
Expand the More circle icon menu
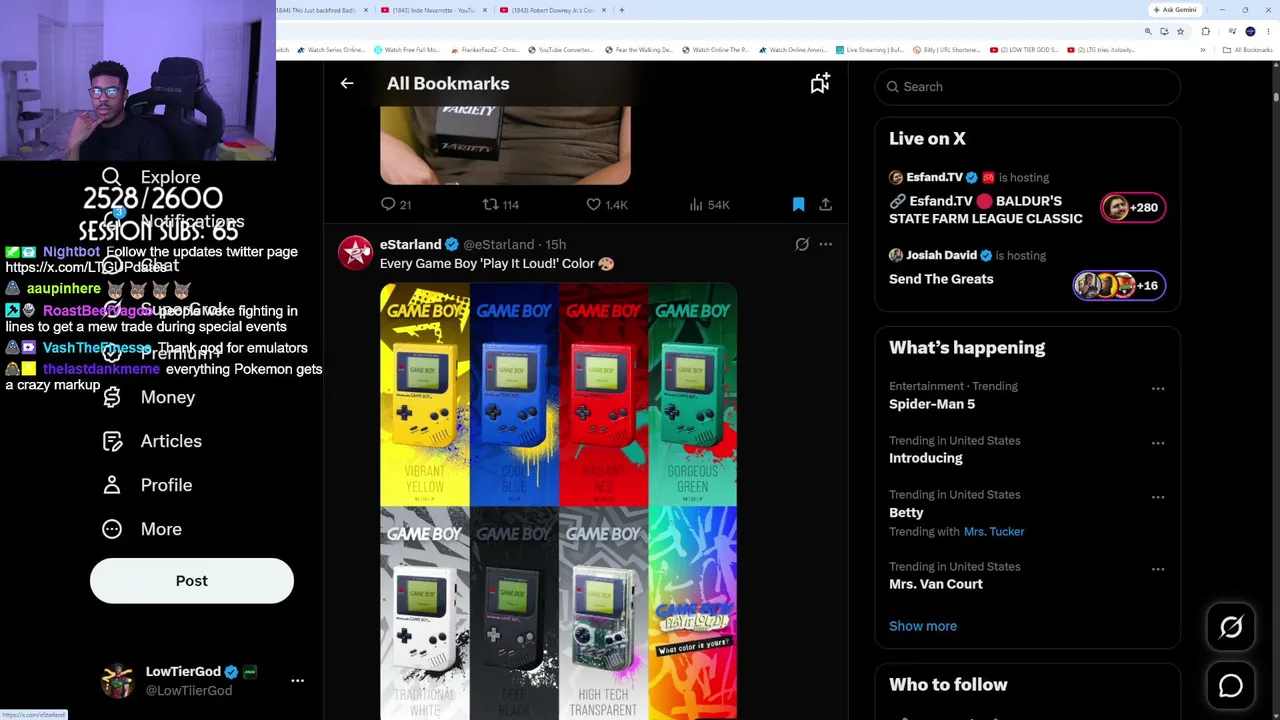coord(112,529)
